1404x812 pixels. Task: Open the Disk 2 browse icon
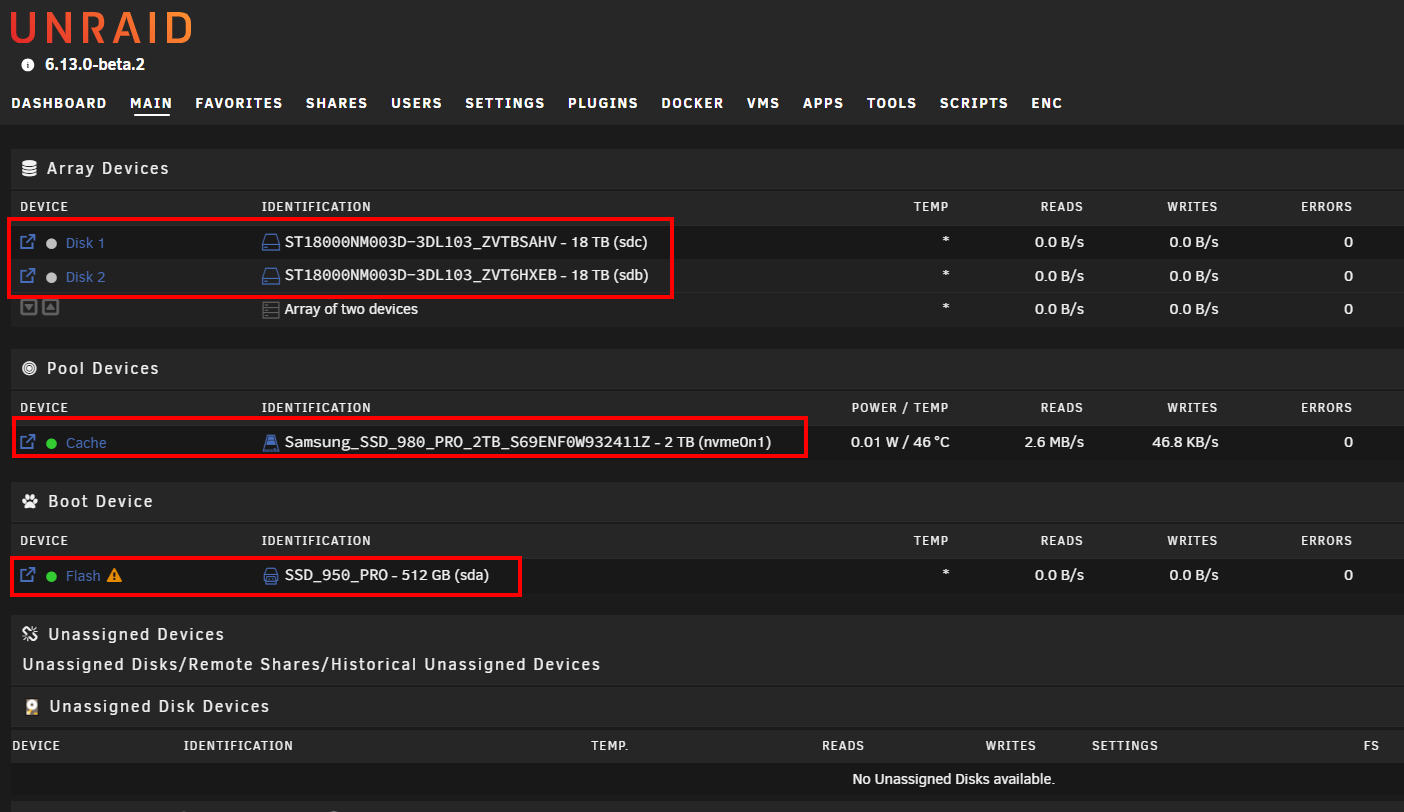click(x=28, y=276)
